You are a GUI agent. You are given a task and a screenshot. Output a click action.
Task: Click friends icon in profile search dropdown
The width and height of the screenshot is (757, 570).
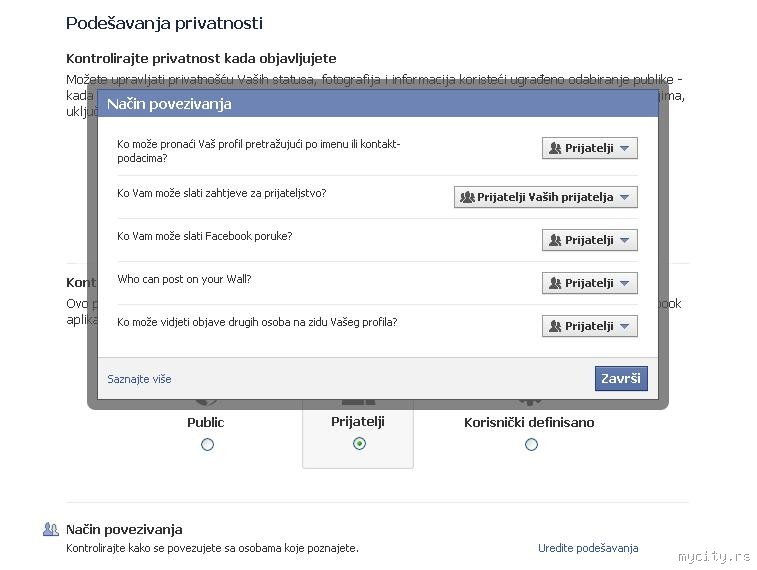tap(555, 148)
